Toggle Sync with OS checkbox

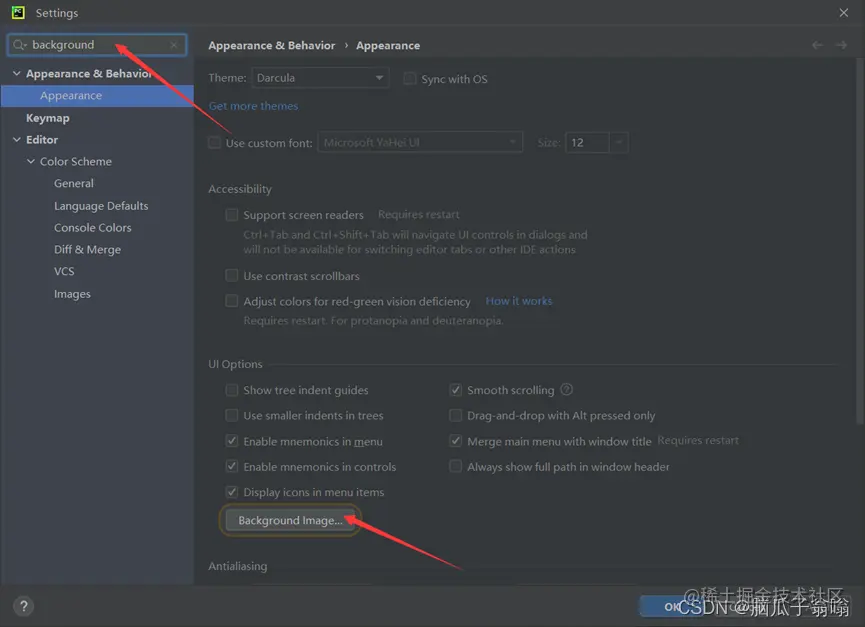point(409,78)
